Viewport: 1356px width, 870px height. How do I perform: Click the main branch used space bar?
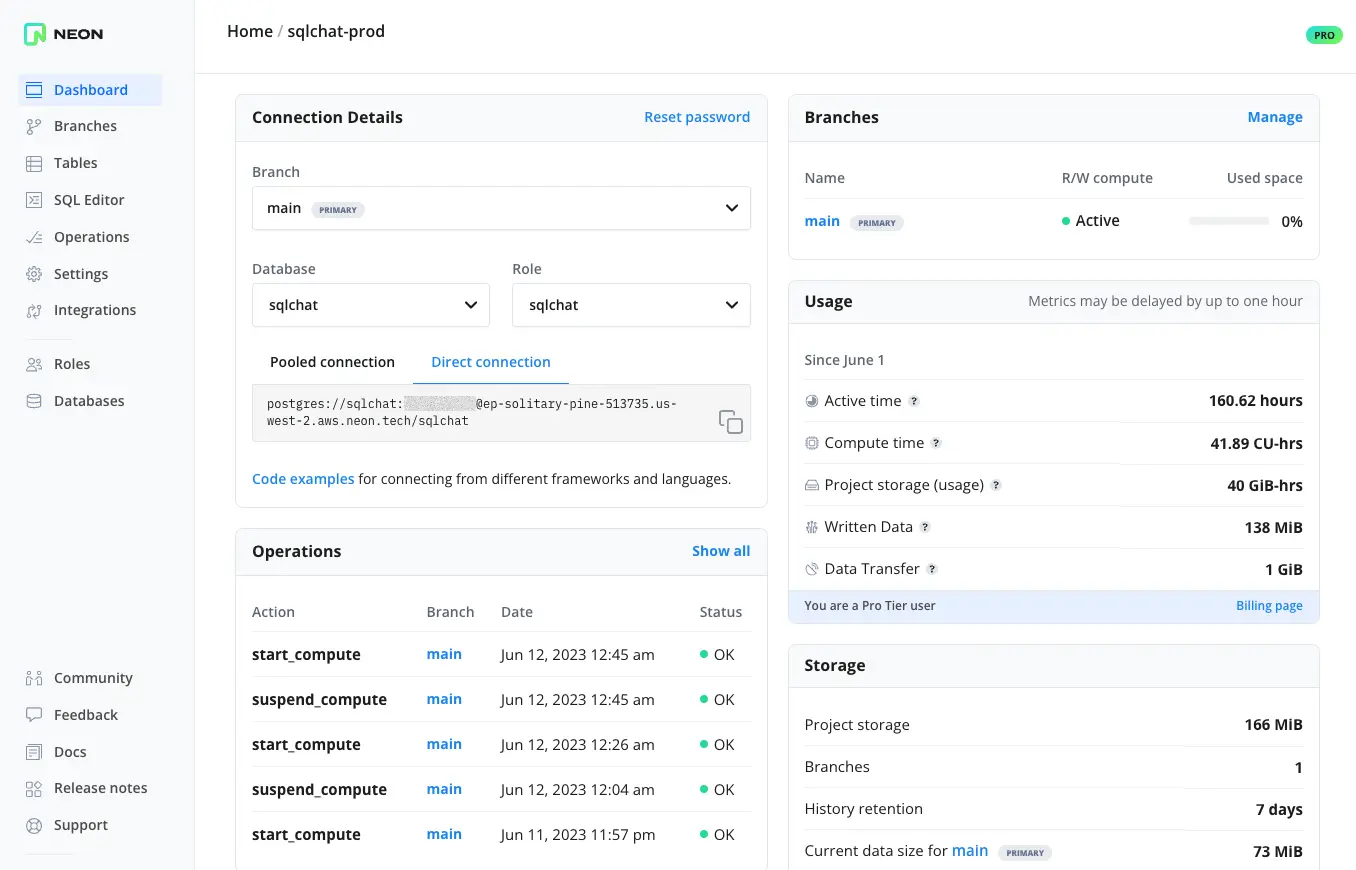pyautogui.click(x=1229, y=221)
